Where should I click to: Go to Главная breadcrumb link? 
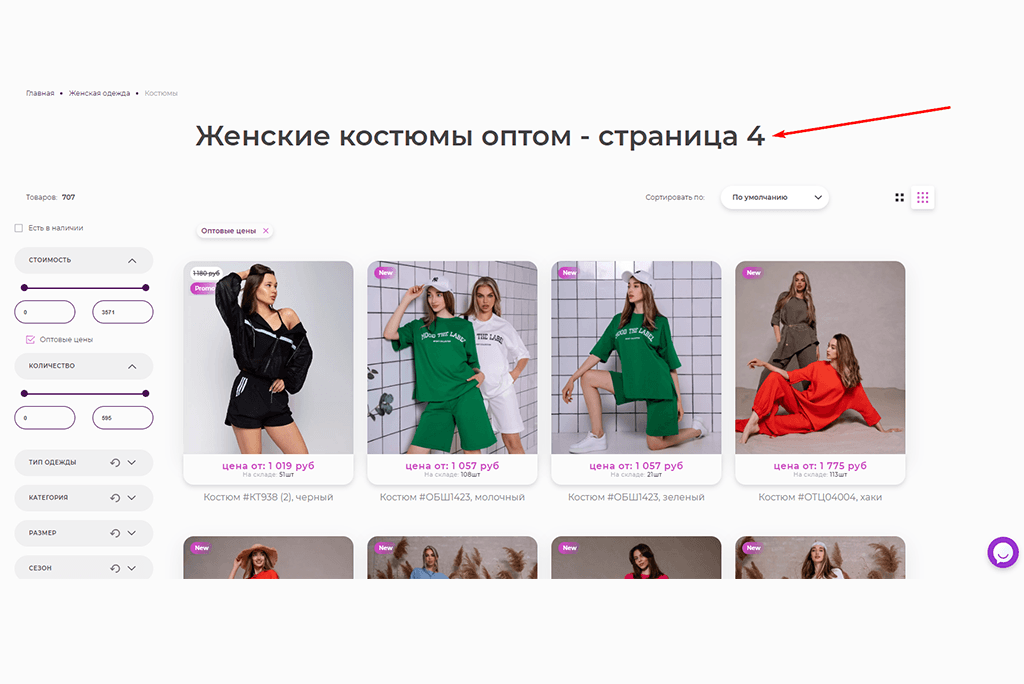tap(40, 93)
